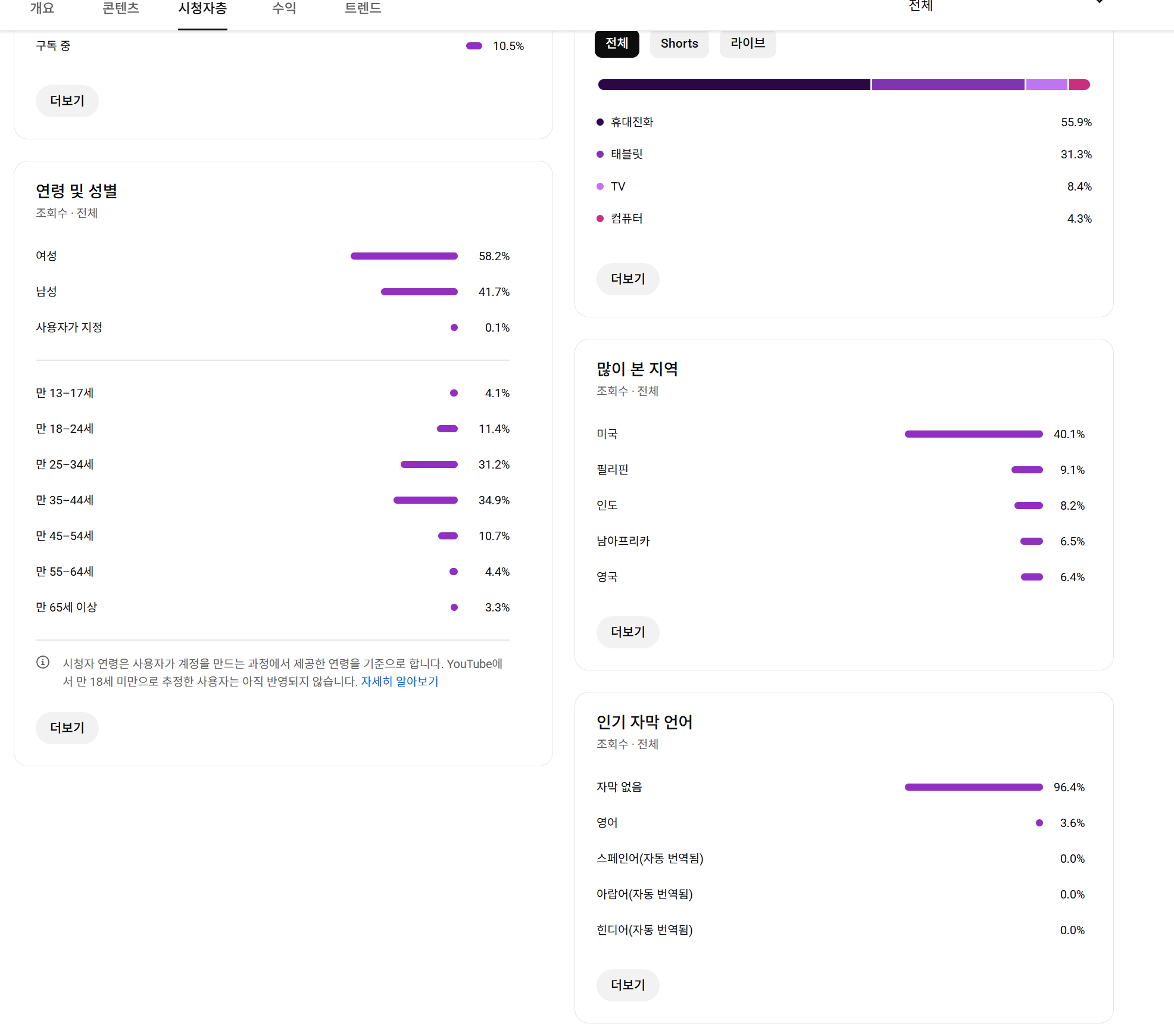This screenshot has width=1174, height=1036.
Task: Open the 콘텐츠 tab
Action: tap(121, 8)
